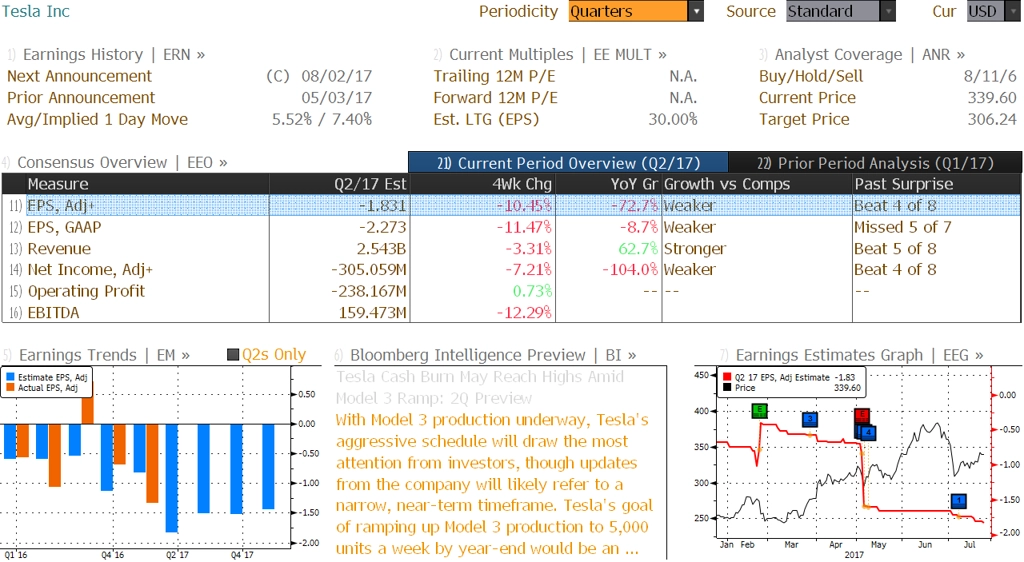Click the black Price legend swatch
The height and width of the screenshot is (562, 1024).
point(727,388)
